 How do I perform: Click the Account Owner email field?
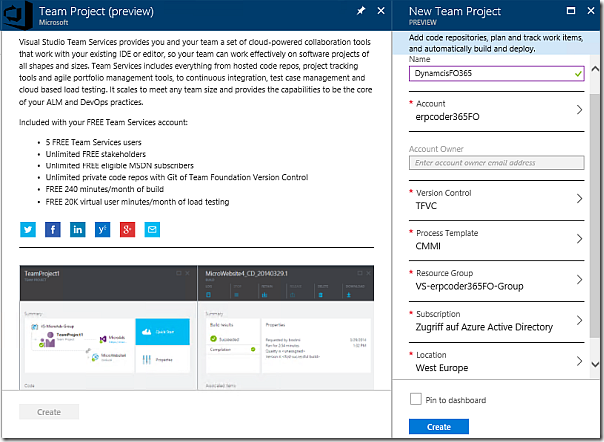[x=497, y=162]
